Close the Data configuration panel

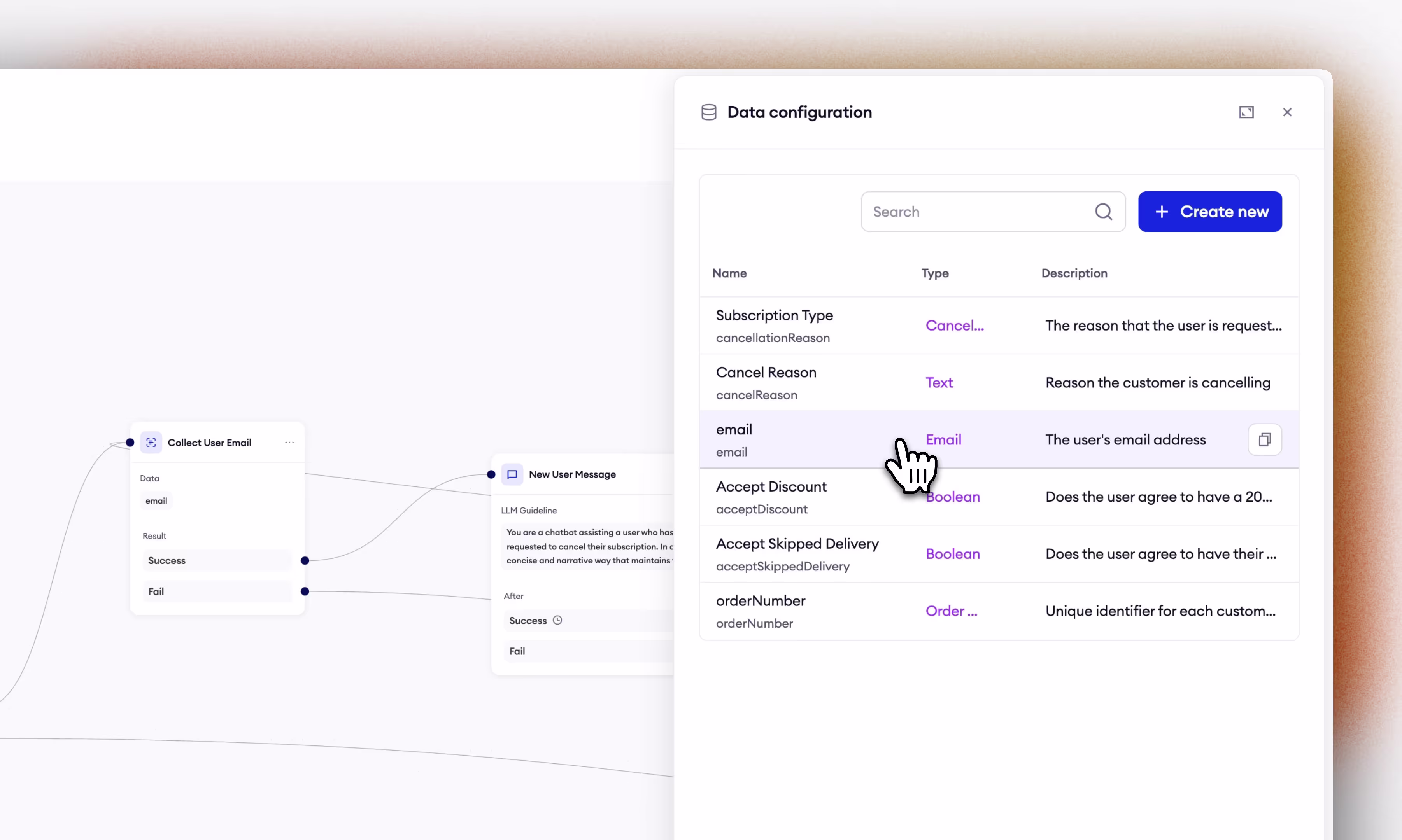coord(1286,112)
